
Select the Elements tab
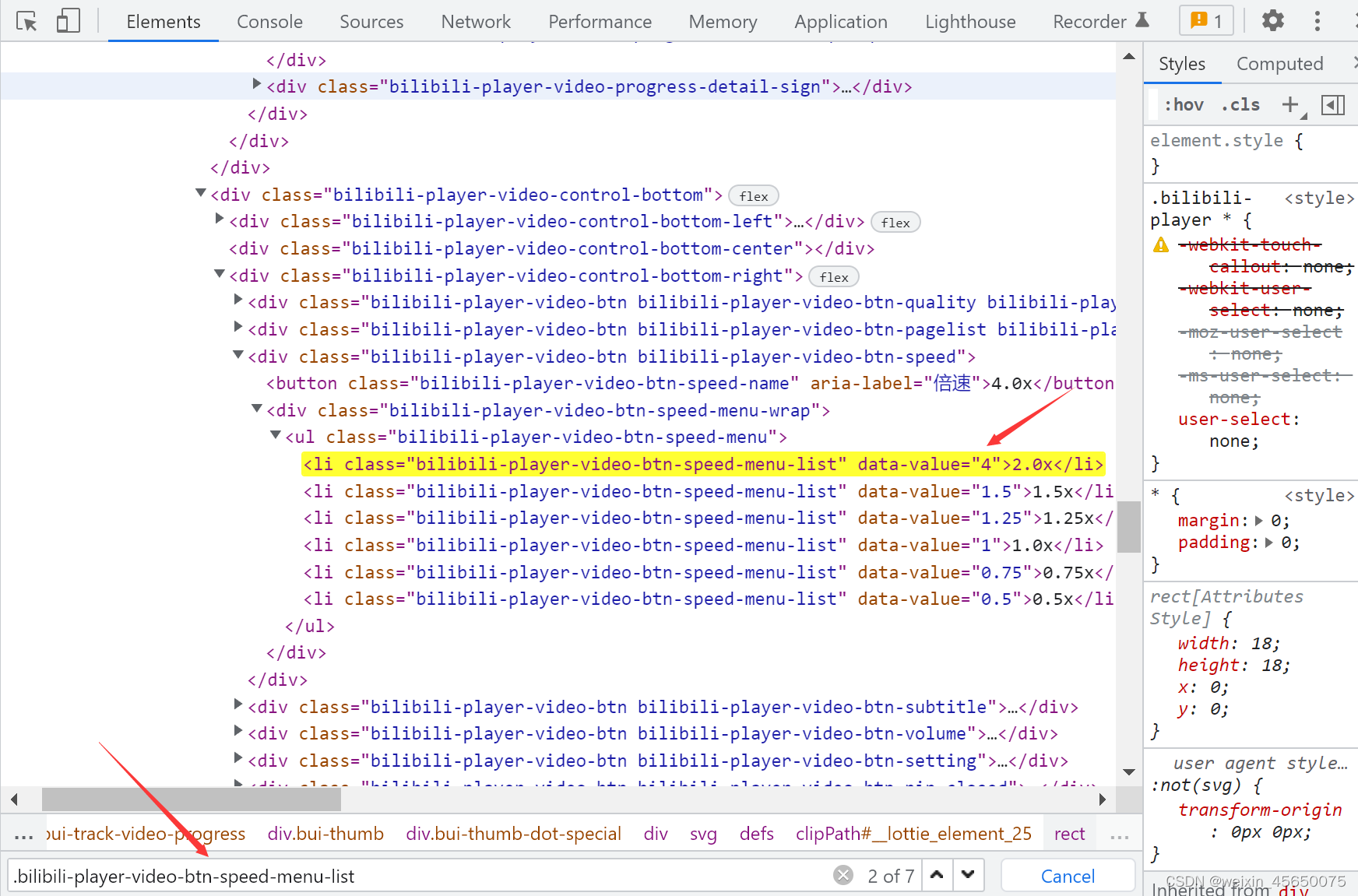pos(164,22)
